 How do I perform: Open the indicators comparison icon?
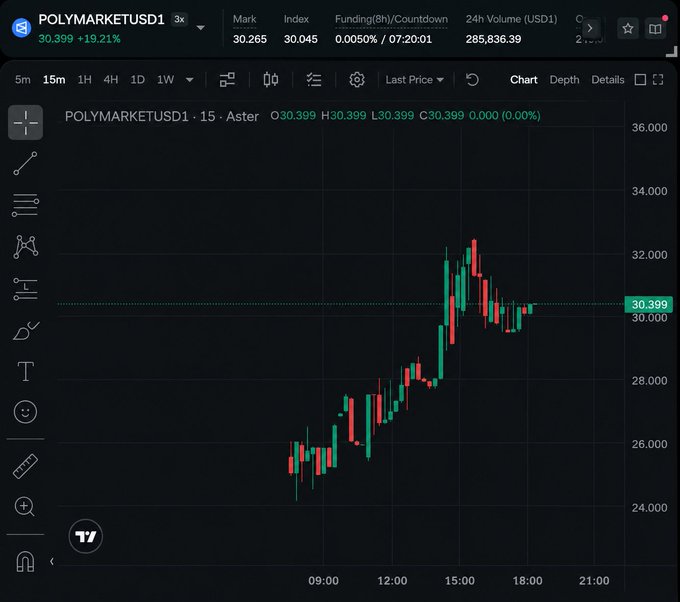pos(227,80)
